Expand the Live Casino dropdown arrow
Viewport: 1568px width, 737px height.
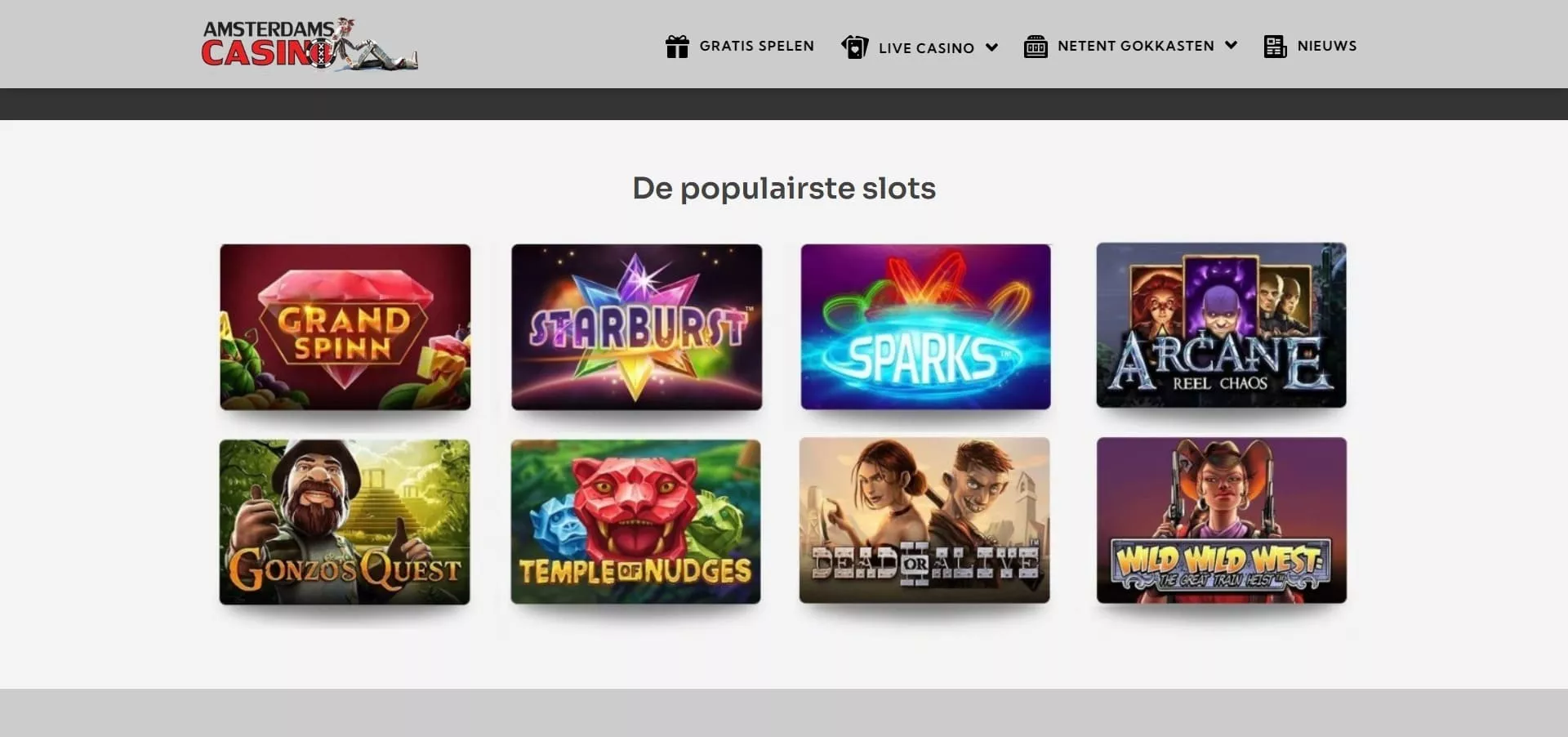[x=991, y=47]
